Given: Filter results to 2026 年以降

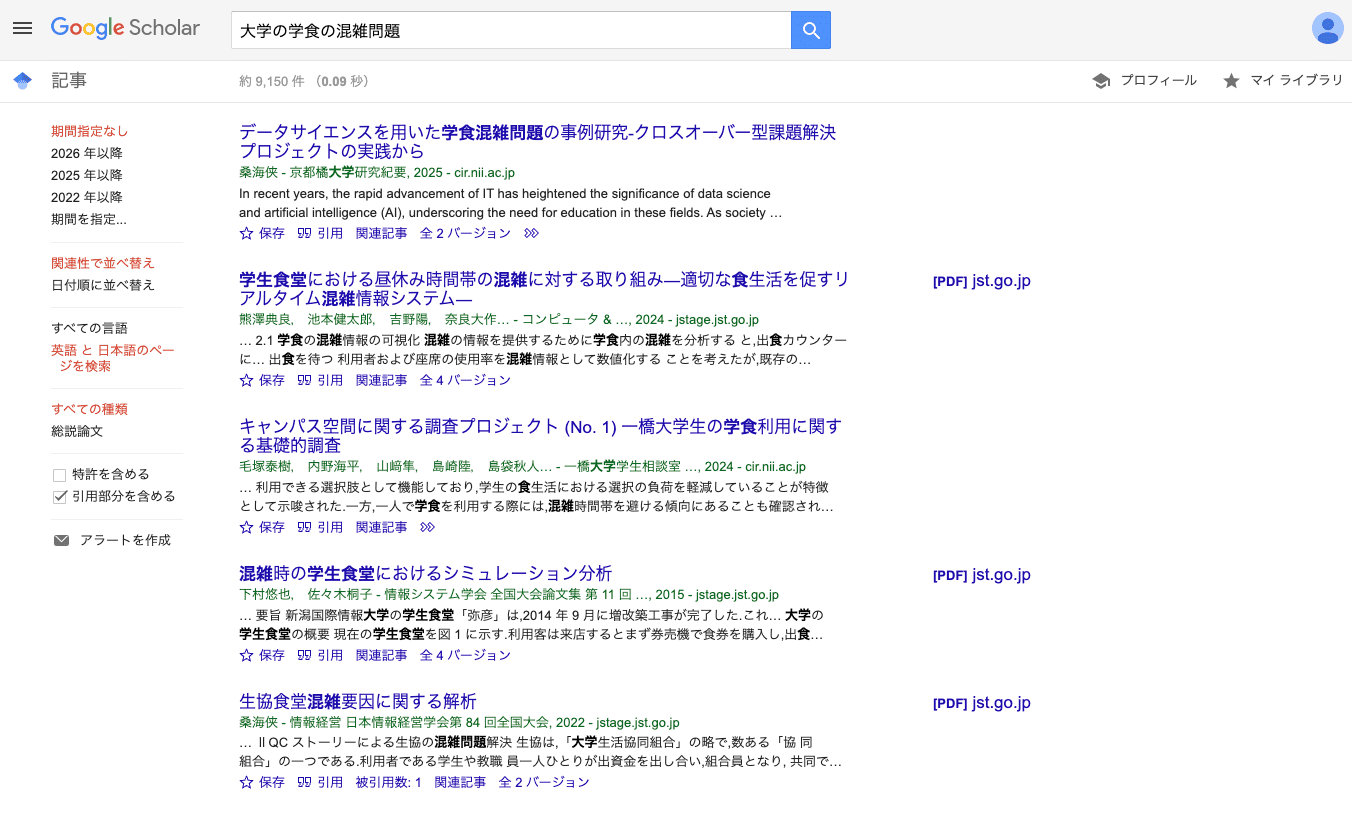Looking at the screenshot, I should coord(87,153).
